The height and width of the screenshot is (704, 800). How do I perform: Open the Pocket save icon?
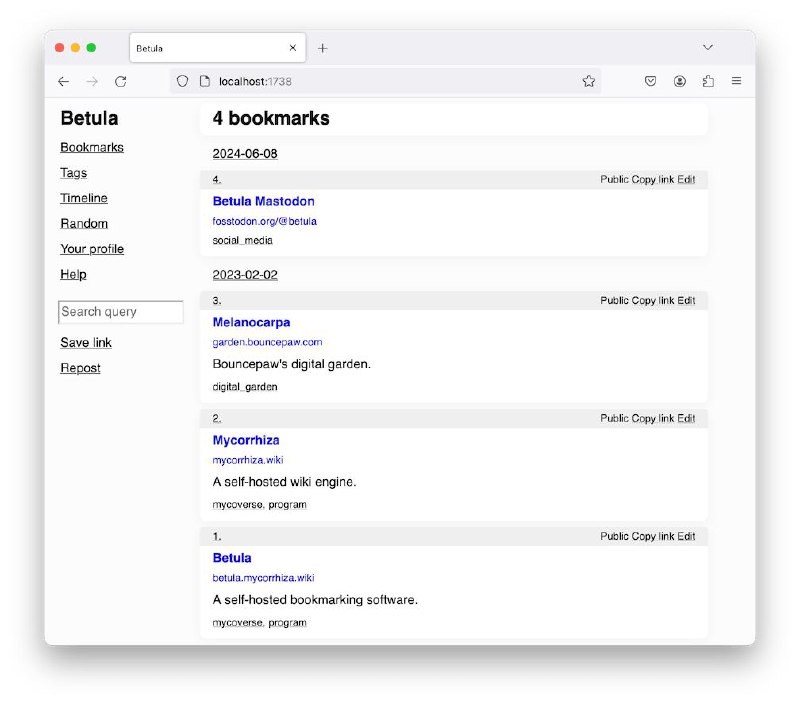click(651, 81)
